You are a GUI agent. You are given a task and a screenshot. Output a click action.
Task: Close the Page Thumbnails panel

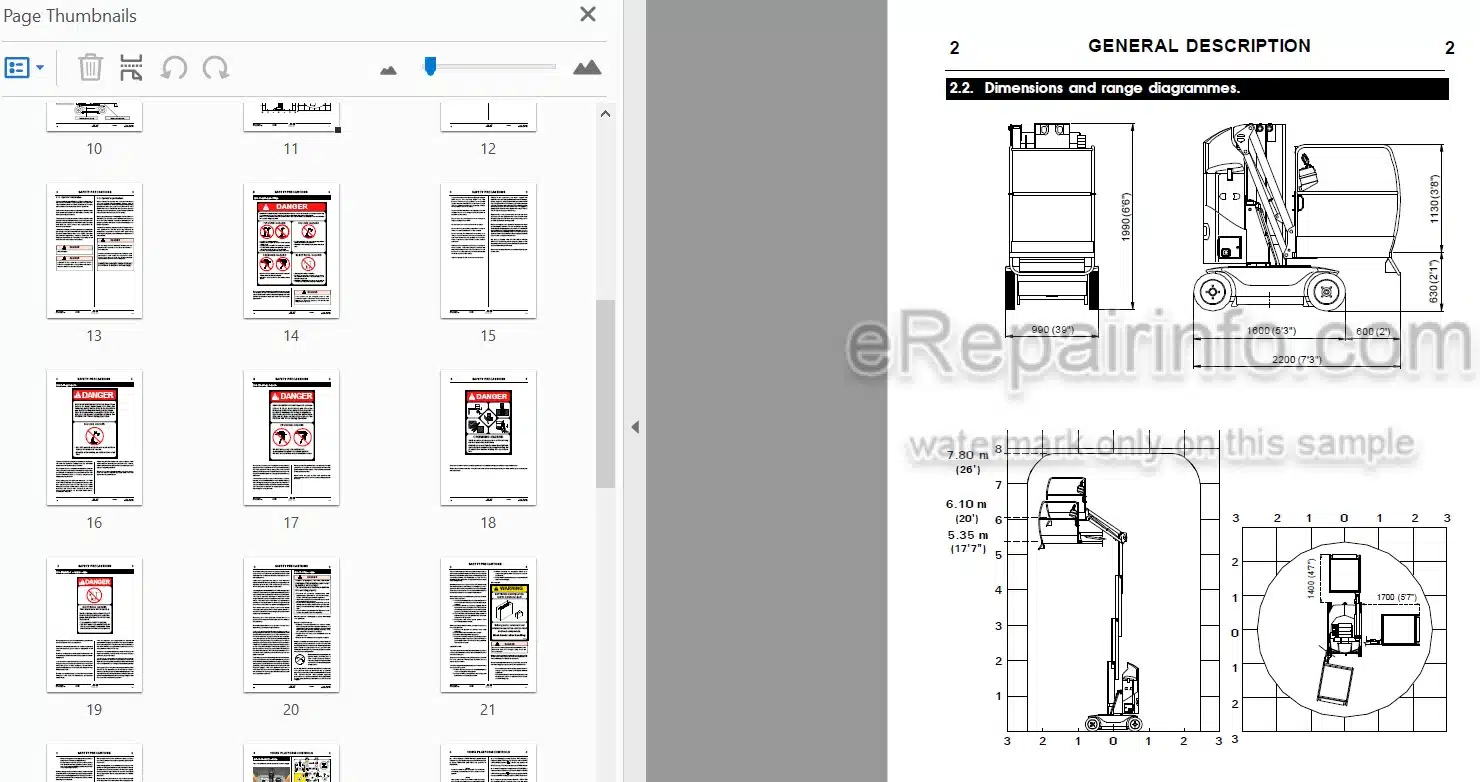click(x=588, y=15)
